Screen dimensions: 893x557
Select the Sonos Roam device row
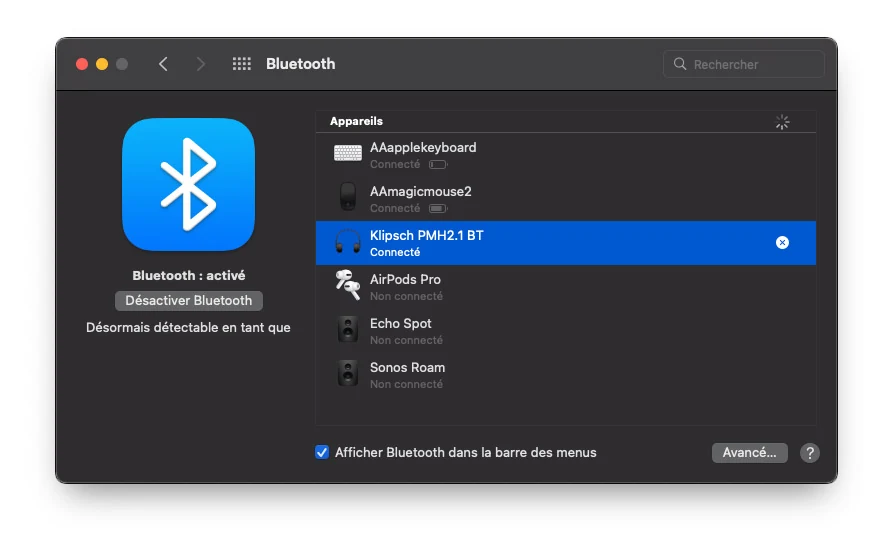pos(566,375)
